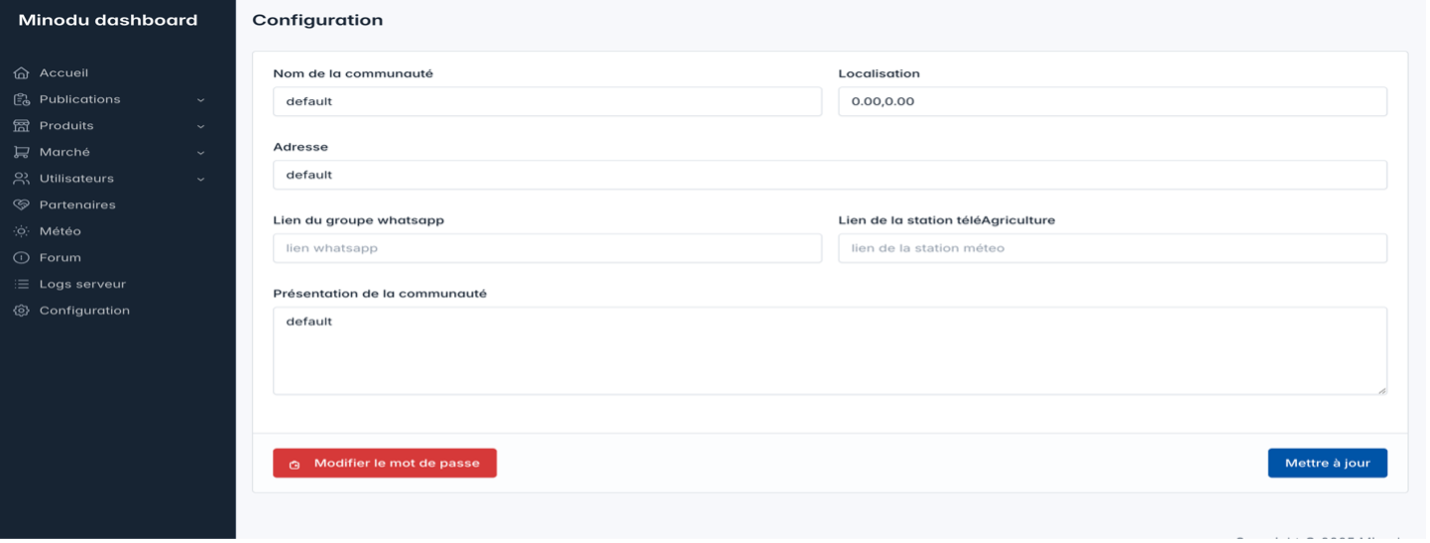Expand the Publications submenu chevron

(x=200, y=100)
